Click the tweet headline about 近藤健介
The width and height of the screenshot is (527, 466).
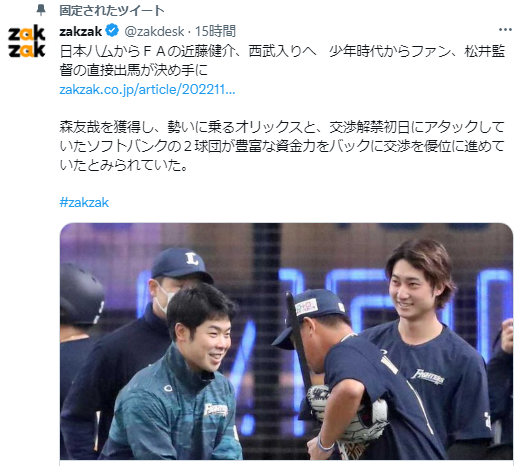click(282, 61)
